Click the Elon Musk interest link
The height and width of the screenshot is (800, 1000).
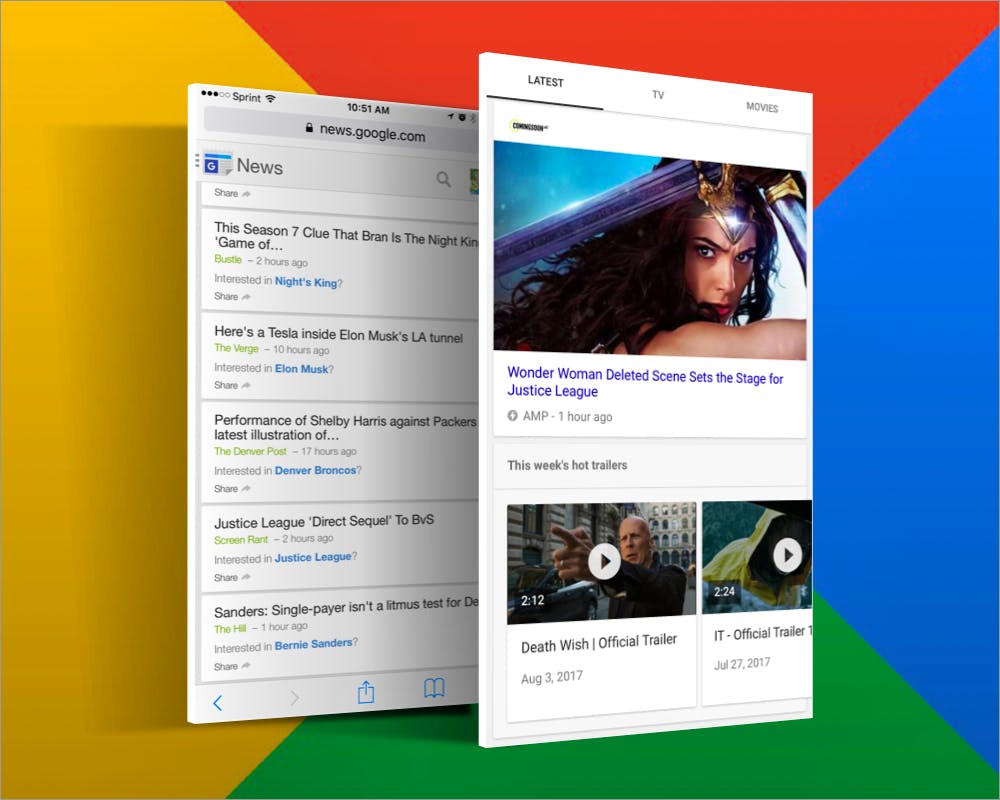301,369
